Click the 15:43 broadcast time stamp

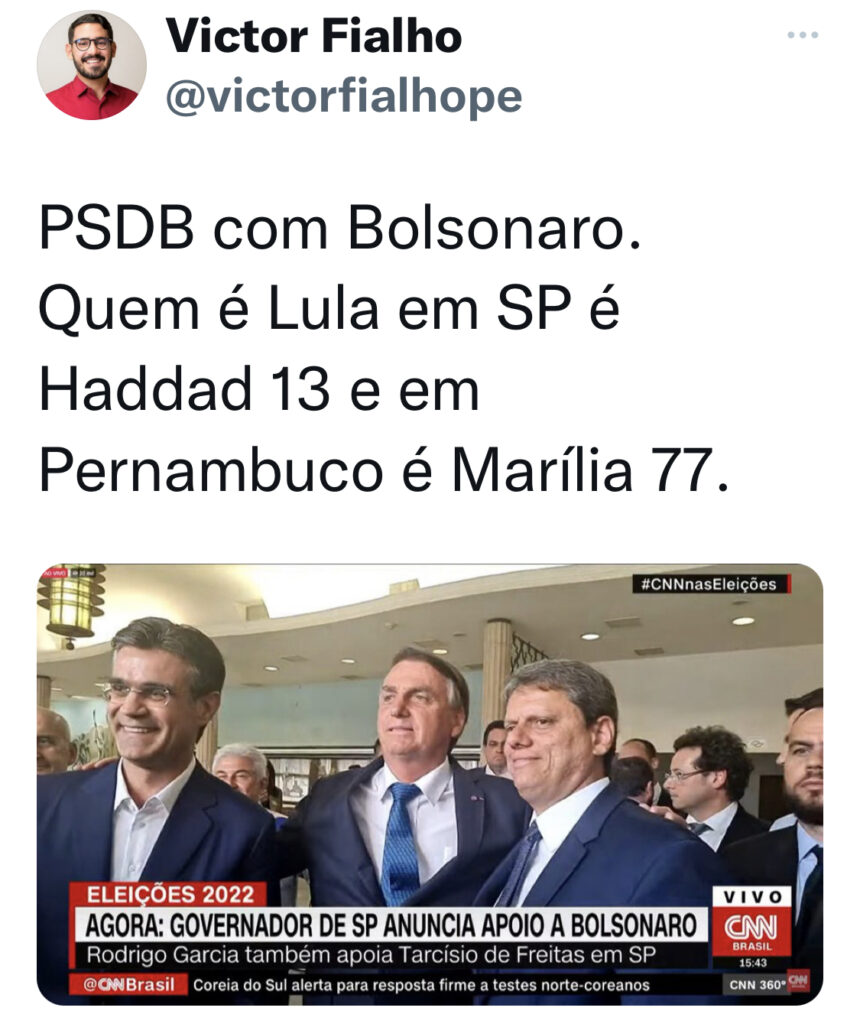coord(752,963)
